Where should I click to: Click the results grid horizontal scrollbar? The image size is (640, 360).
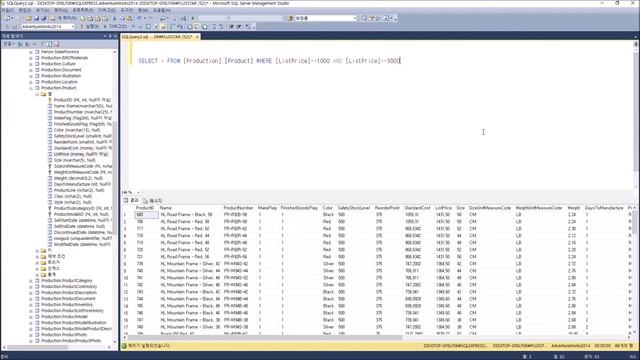tap(265, 338)
